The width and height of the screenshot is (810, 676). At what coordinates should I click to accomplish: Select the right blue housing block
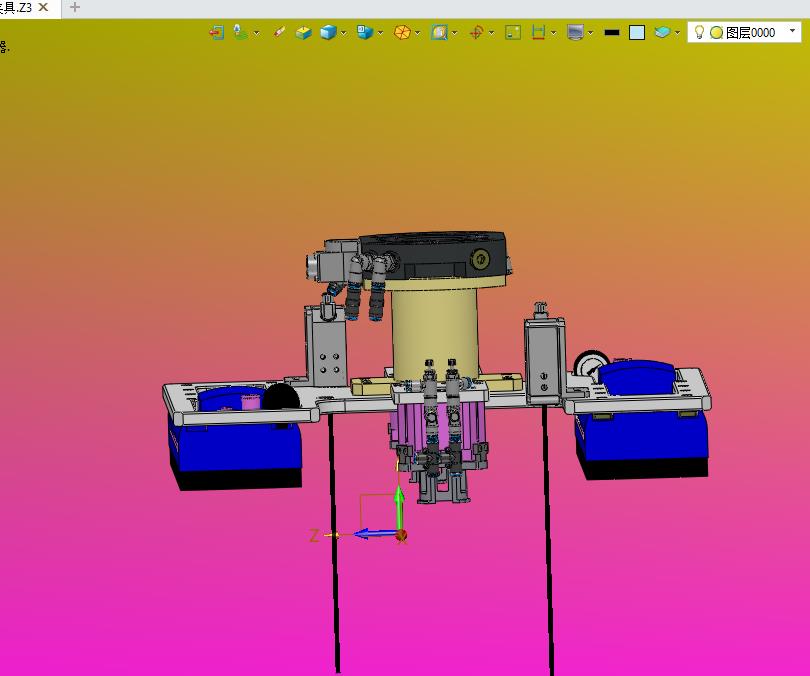641,434
